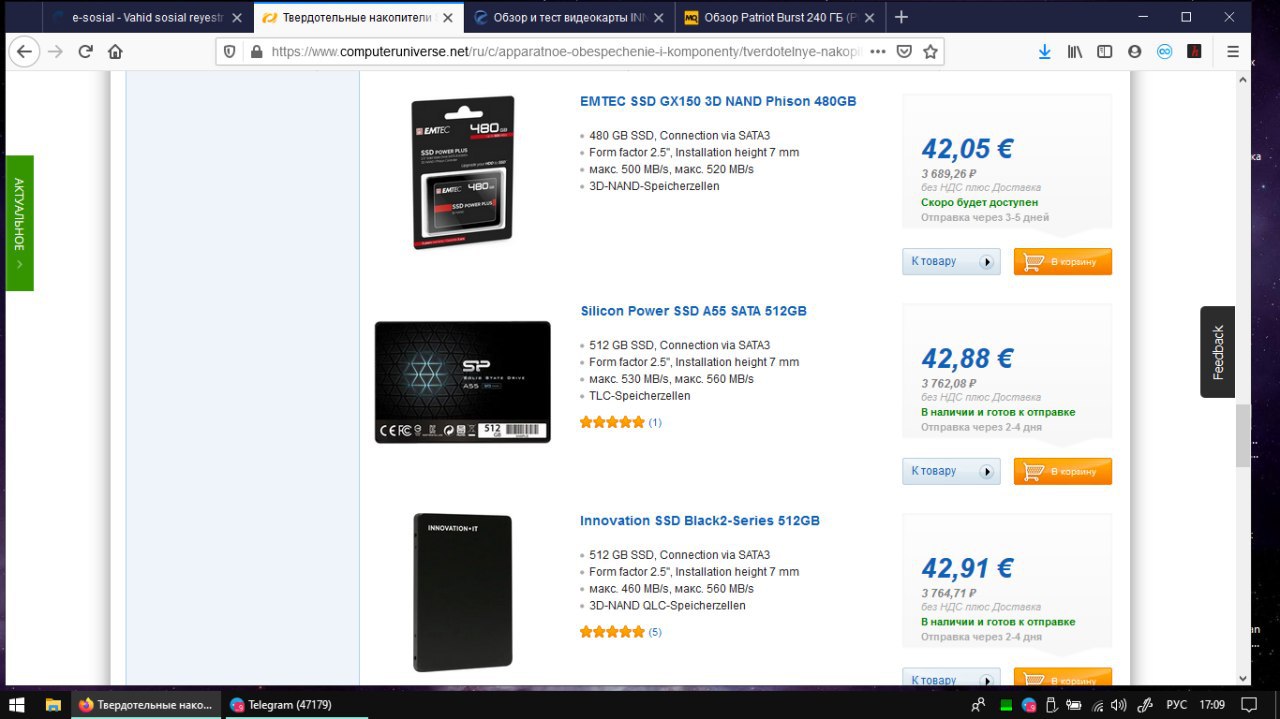Click the blue infinity extension icon

click(1164, 52)
